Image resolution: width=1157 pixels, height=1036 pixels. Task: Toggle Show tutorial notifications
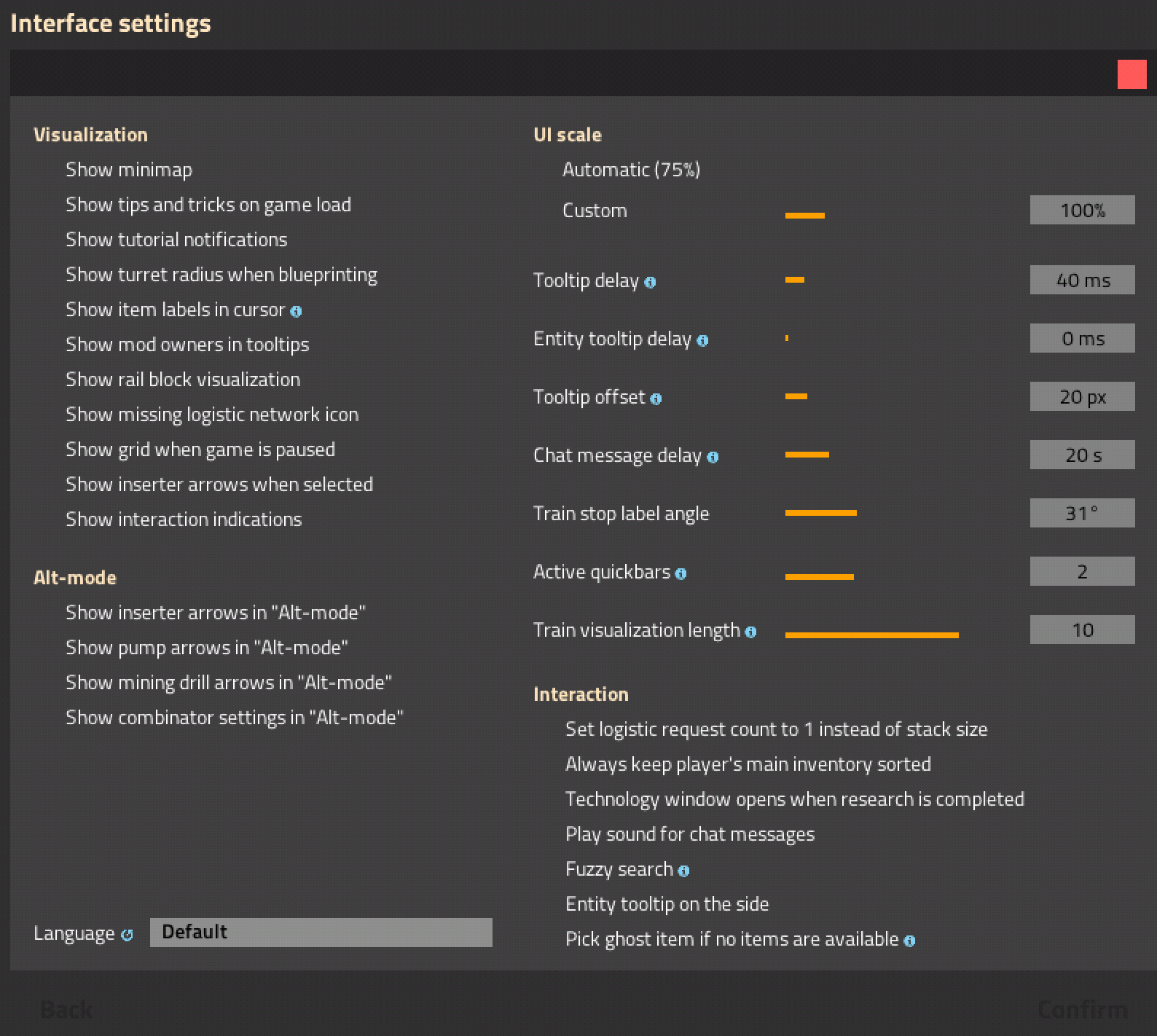[176, 240]
